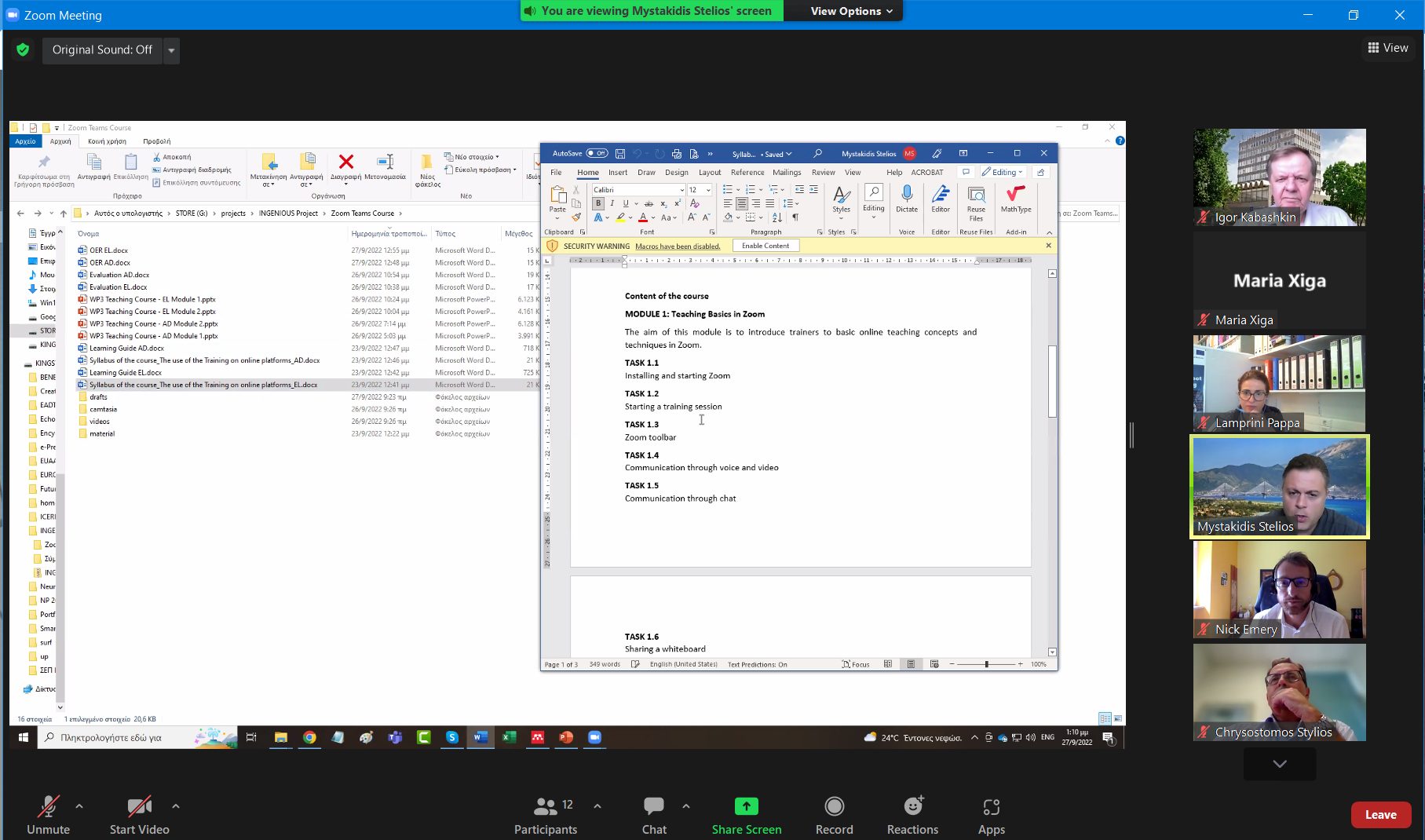Expand Styles gallery dropdown in Word
The image size is (1425, 840).
[x=841, y=218]
